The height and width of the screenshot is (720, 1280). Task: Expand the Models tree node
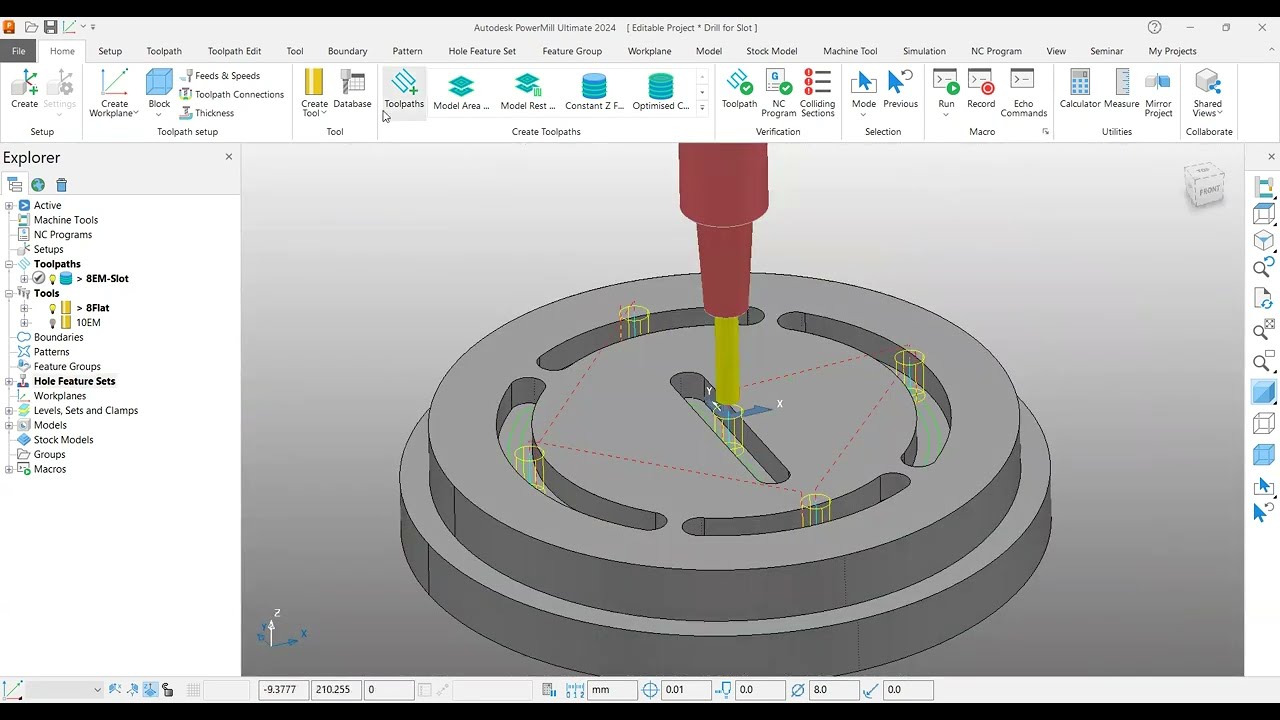pyautogui.click(x=9, y=425)
